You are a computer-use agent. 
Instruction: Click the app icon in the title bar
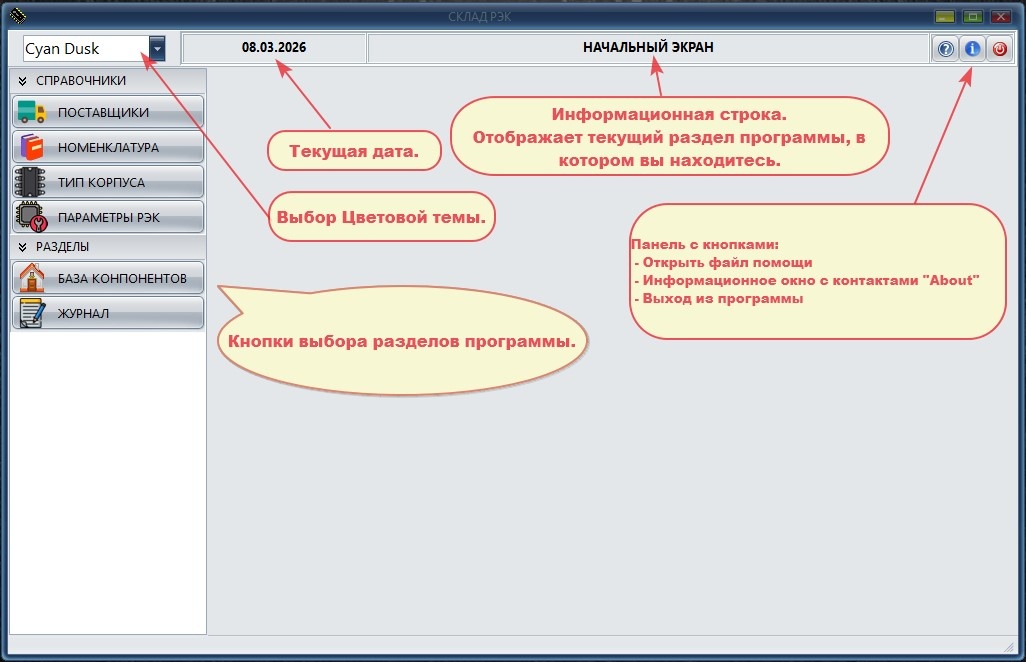(x=18, y=15)
